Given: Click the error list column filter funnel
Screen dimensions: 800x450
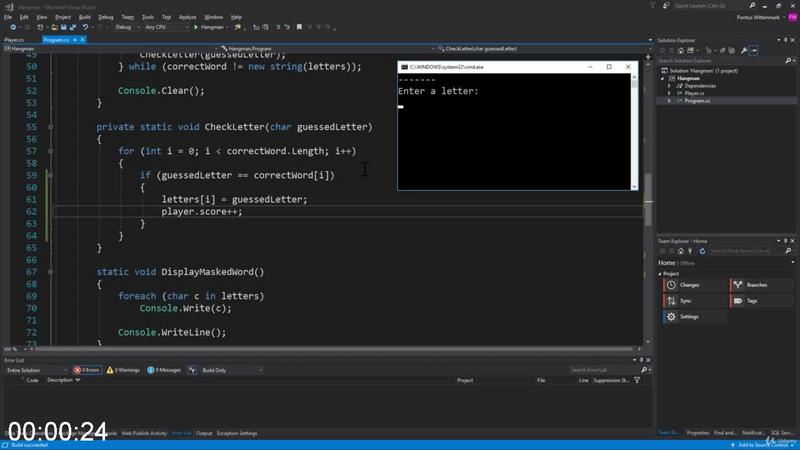Looking at the screenshot, I should (637, 380).
